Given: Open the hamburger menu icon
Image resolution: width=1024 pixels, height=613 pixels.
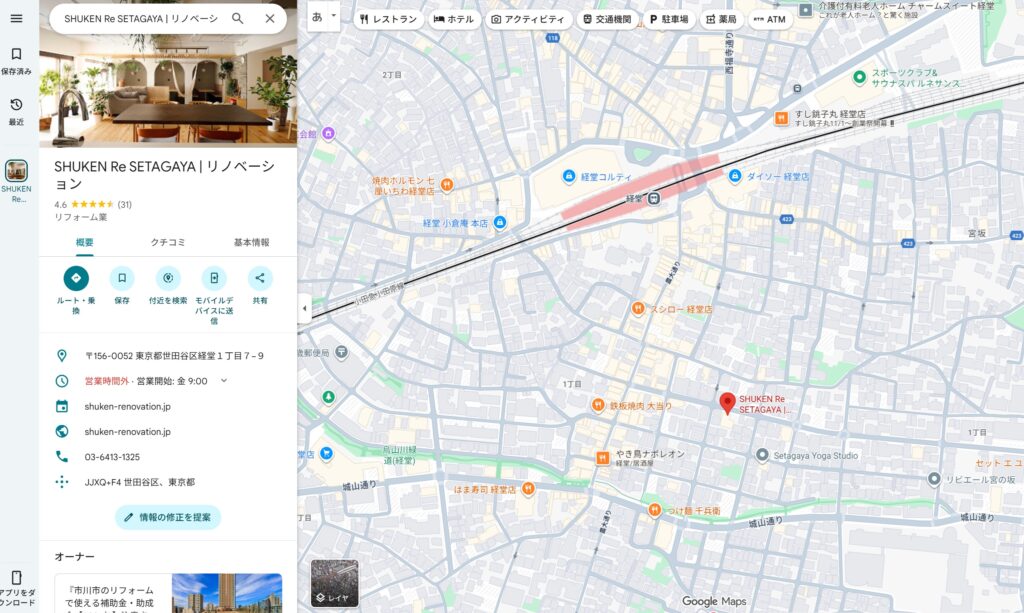Looking at the screenshot, I should click(x=16, y=18).
